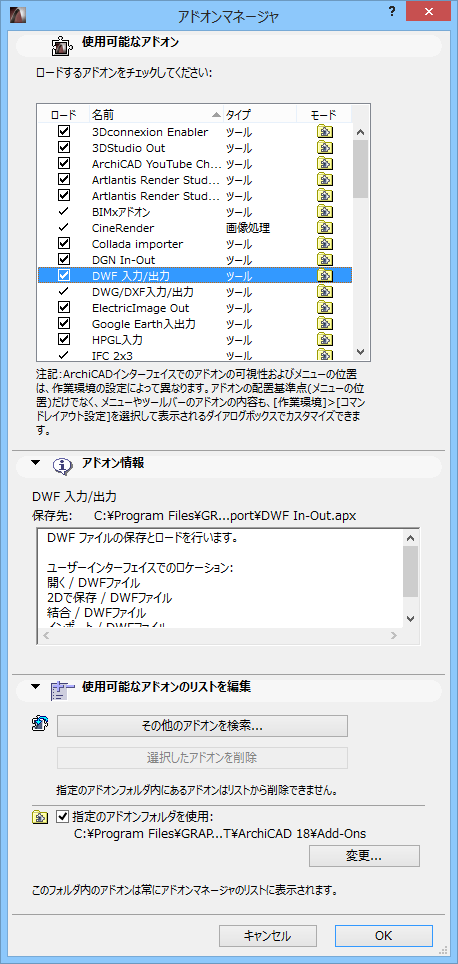
Task: Click folder mode icon for DGN In-Out
Action: click(x=325, y=259)
